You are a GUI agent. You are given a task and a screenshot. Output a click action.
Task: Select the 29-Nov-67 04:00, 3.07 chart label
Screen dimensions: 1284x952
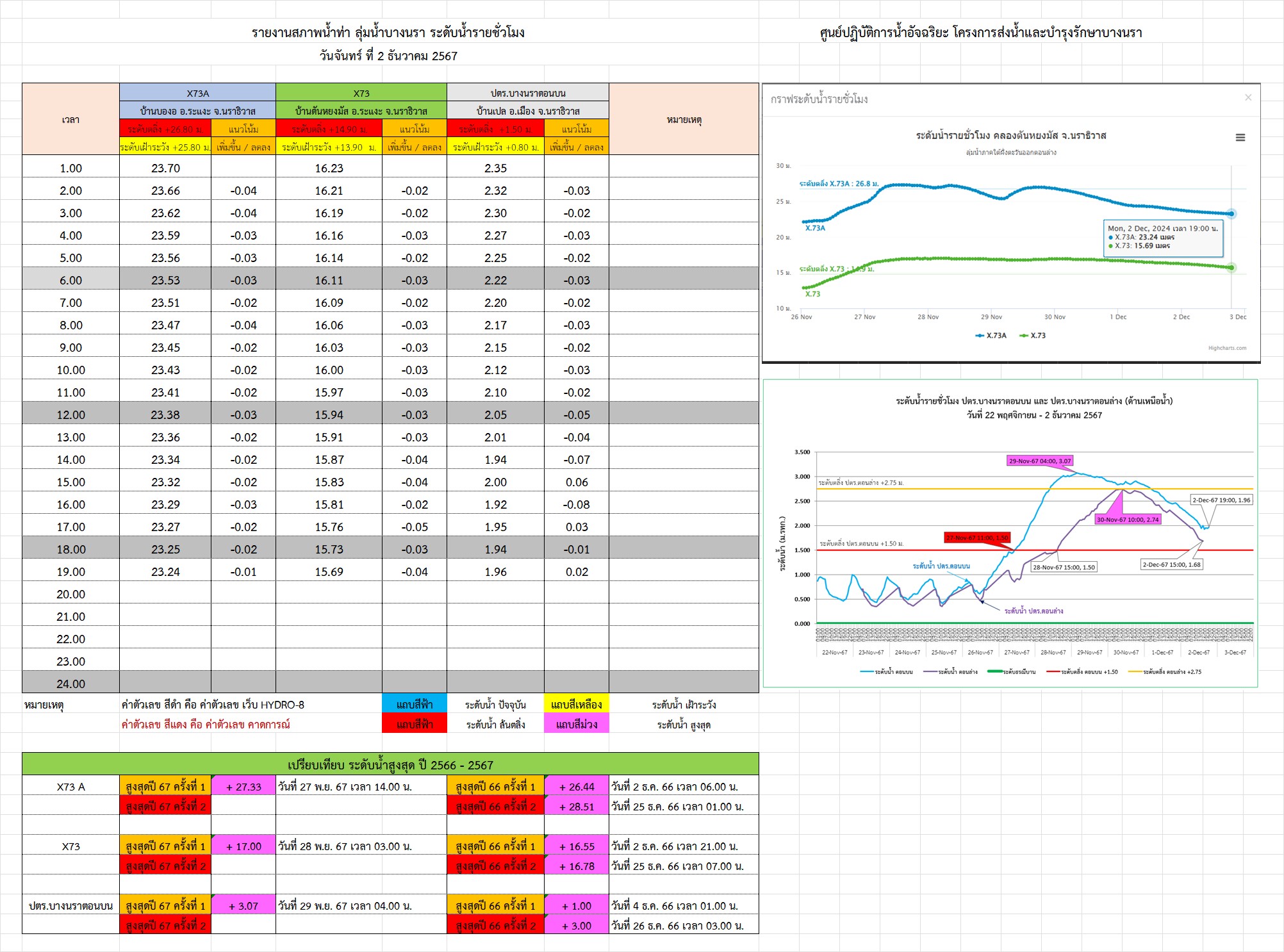tap(1040, 461)
